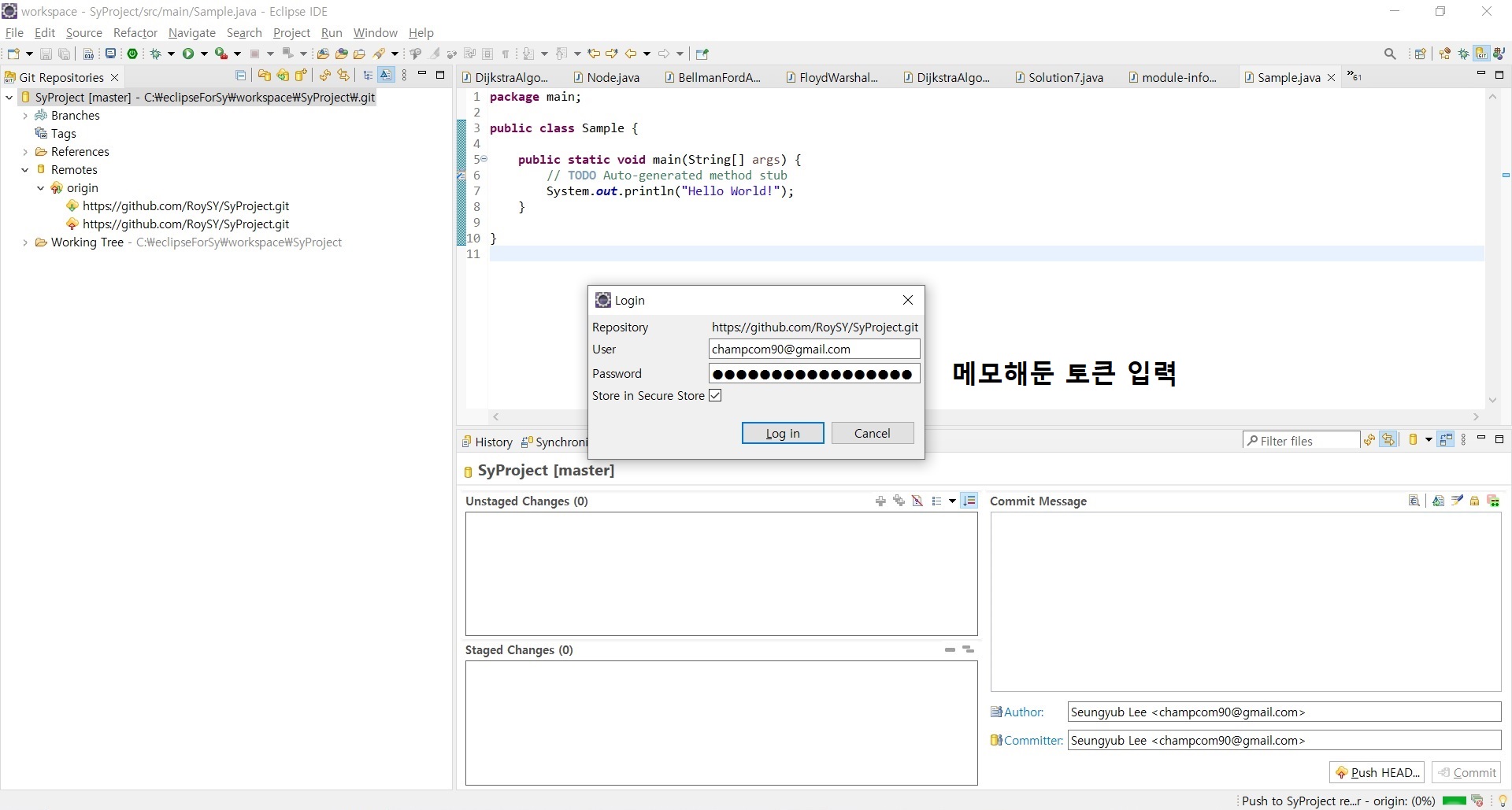Click the green Run button icon
Screen dimensions: 1512x810
(188, 54)
